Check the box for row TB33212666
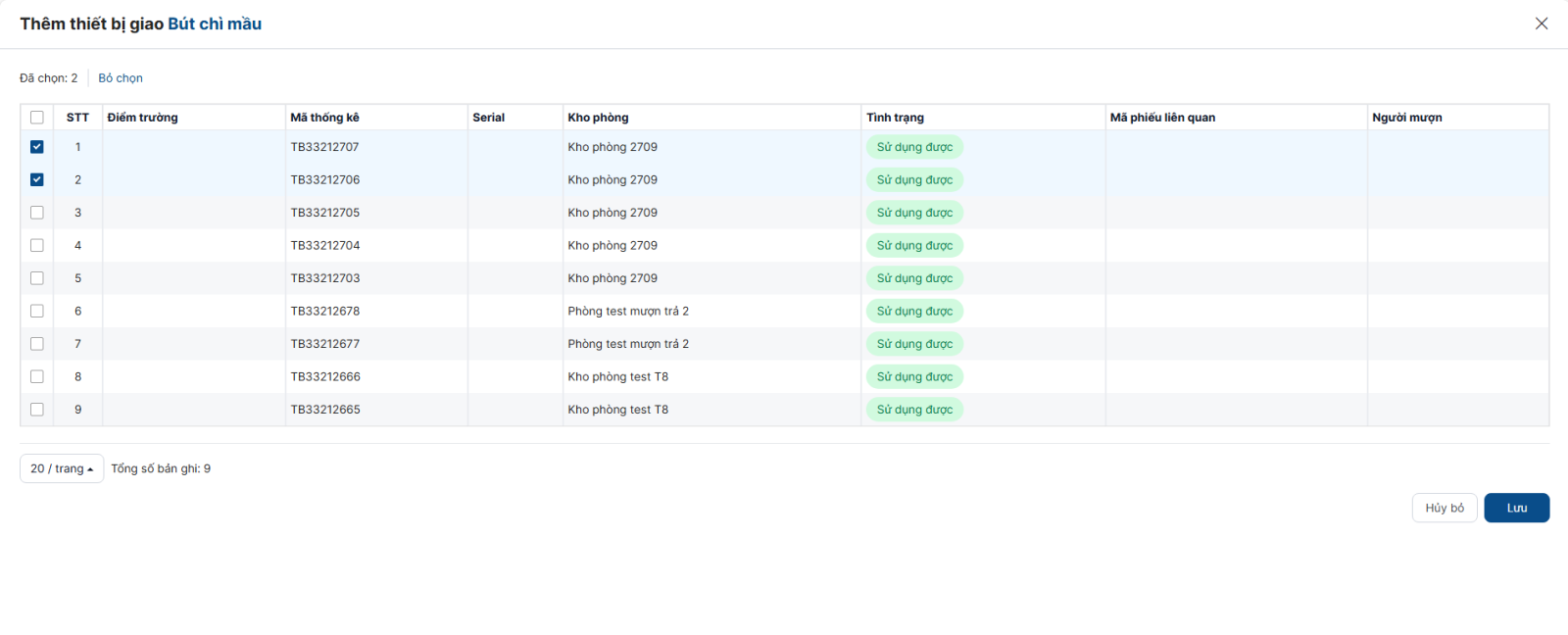Image resolution: width=1568 pixels, height=635 pixels. tap(37, 377)
